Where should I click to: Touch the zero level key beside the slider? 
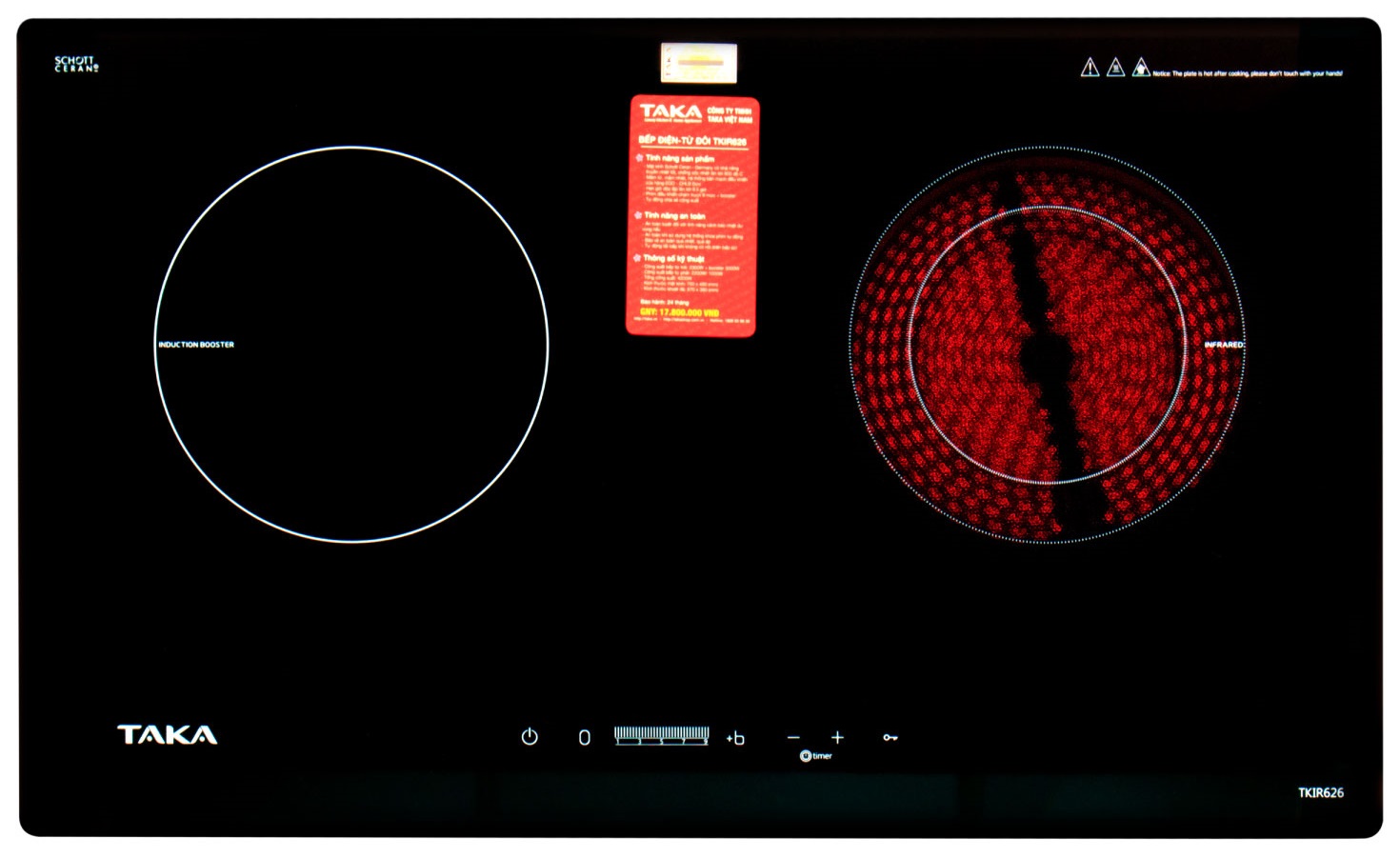coord(585,737)
